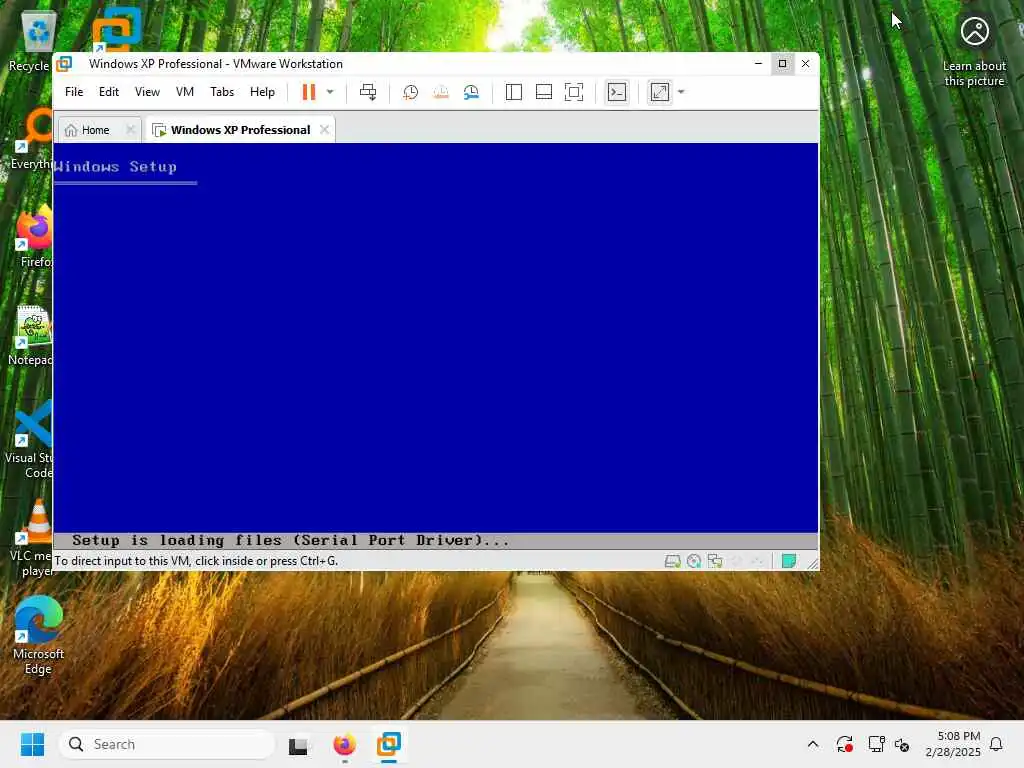The width and height of the screenshot is (1024, 768).
Task: Open the Tabs menu
Action: click(x=222, y=92)
